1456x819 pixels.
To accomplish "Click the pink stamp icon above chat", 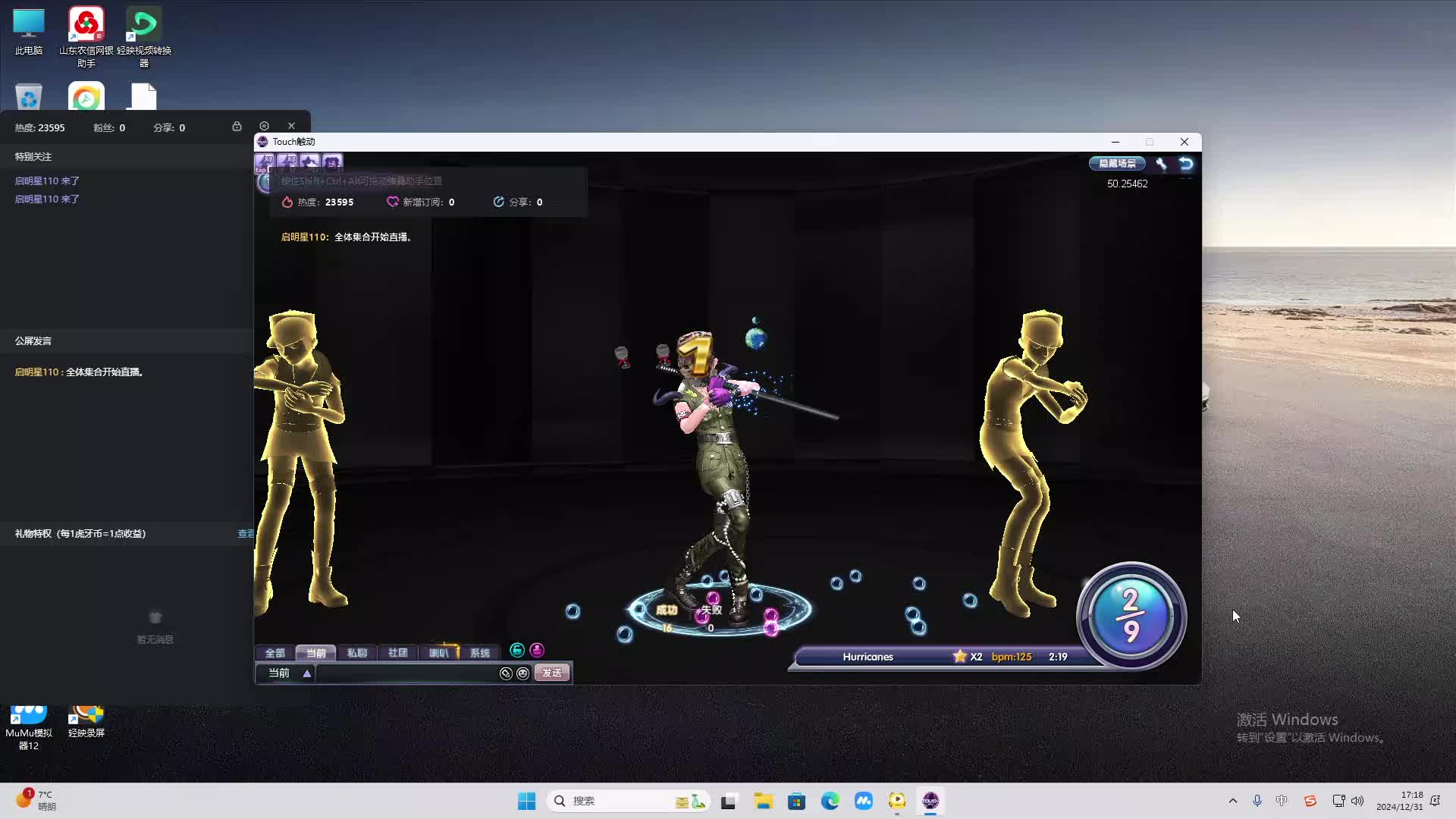I will 537,651.
